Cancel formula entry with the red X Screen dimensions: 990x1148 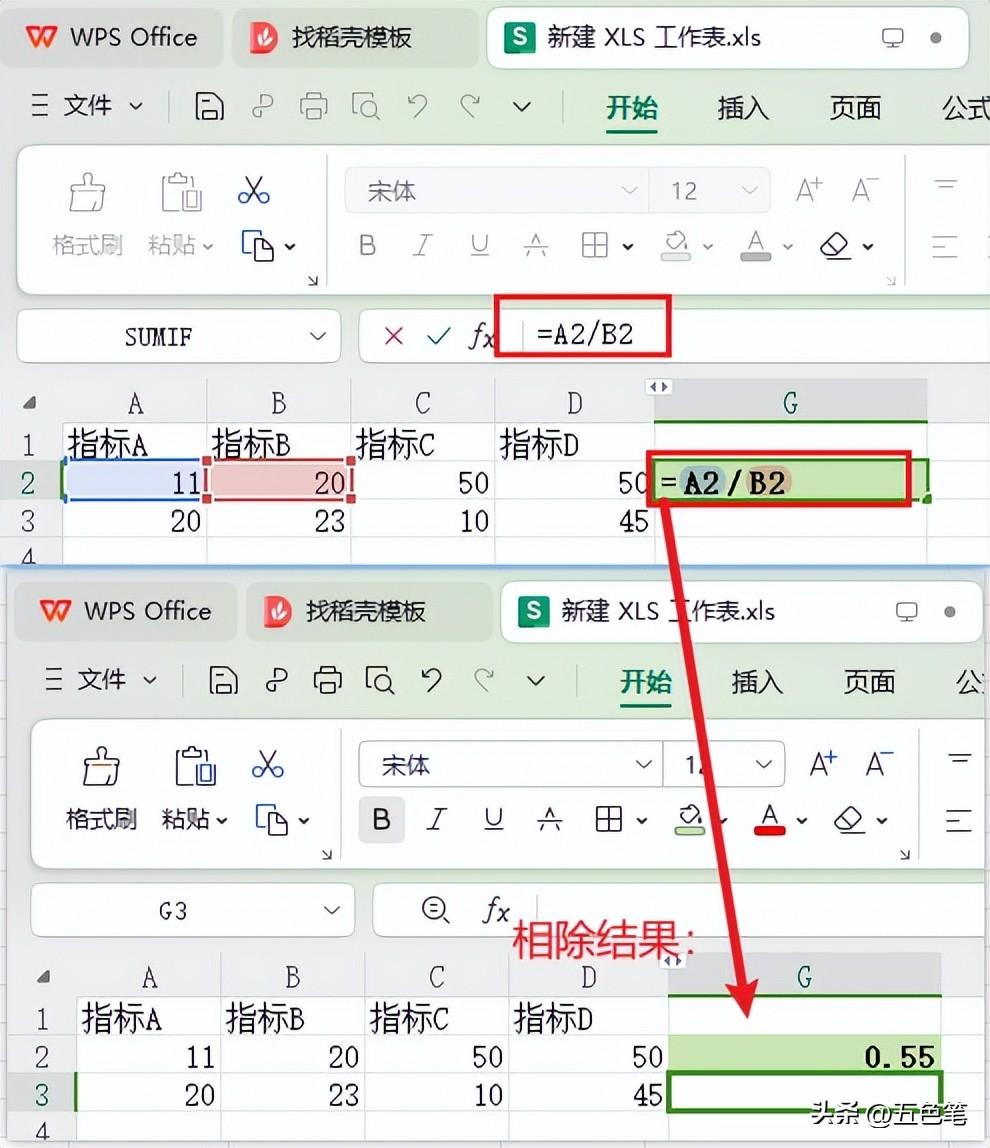tap(393, 336)
